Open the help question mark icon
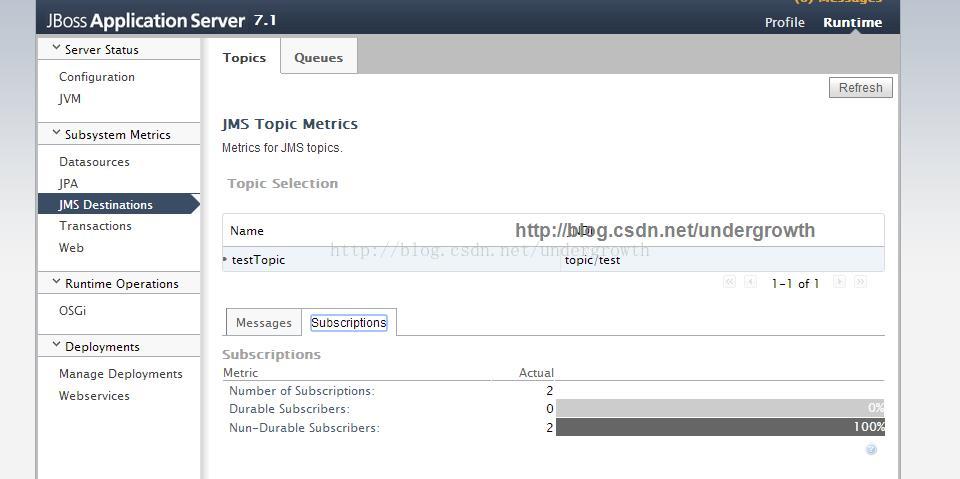This screenshot has height=479, width=960. 871,450
